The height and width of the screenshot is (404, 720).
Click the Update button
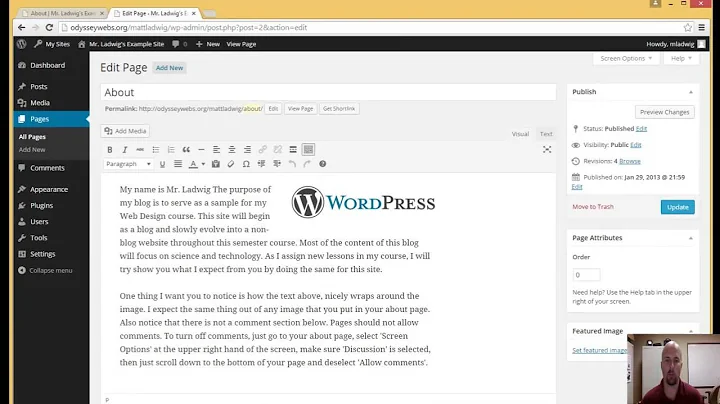[677, 207]
